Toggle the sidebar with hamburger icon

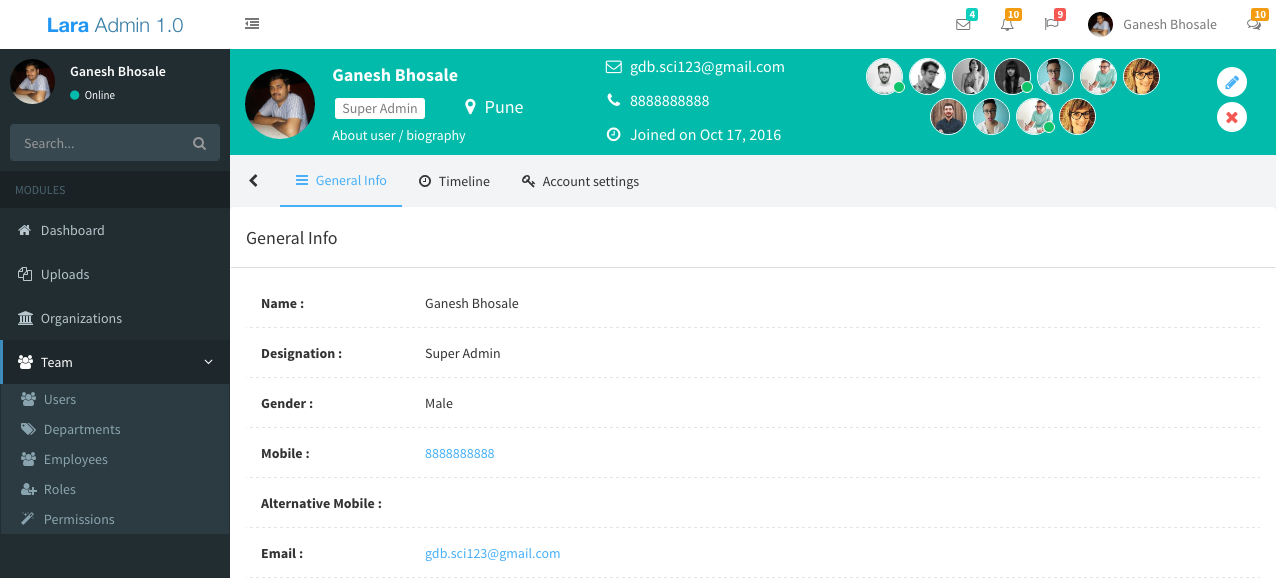coord(252,24)
